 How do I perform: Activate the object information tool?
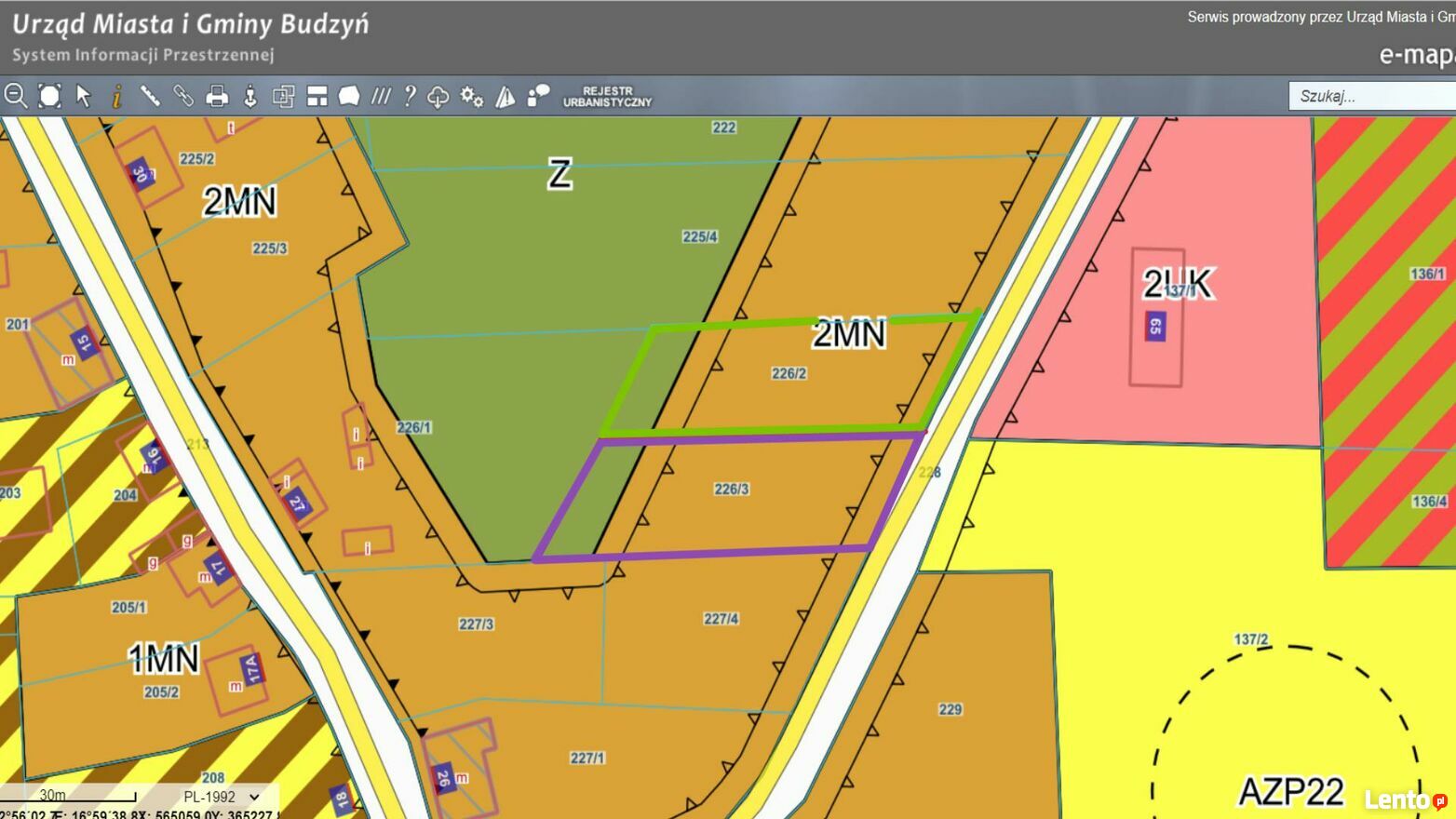(116, 96)
